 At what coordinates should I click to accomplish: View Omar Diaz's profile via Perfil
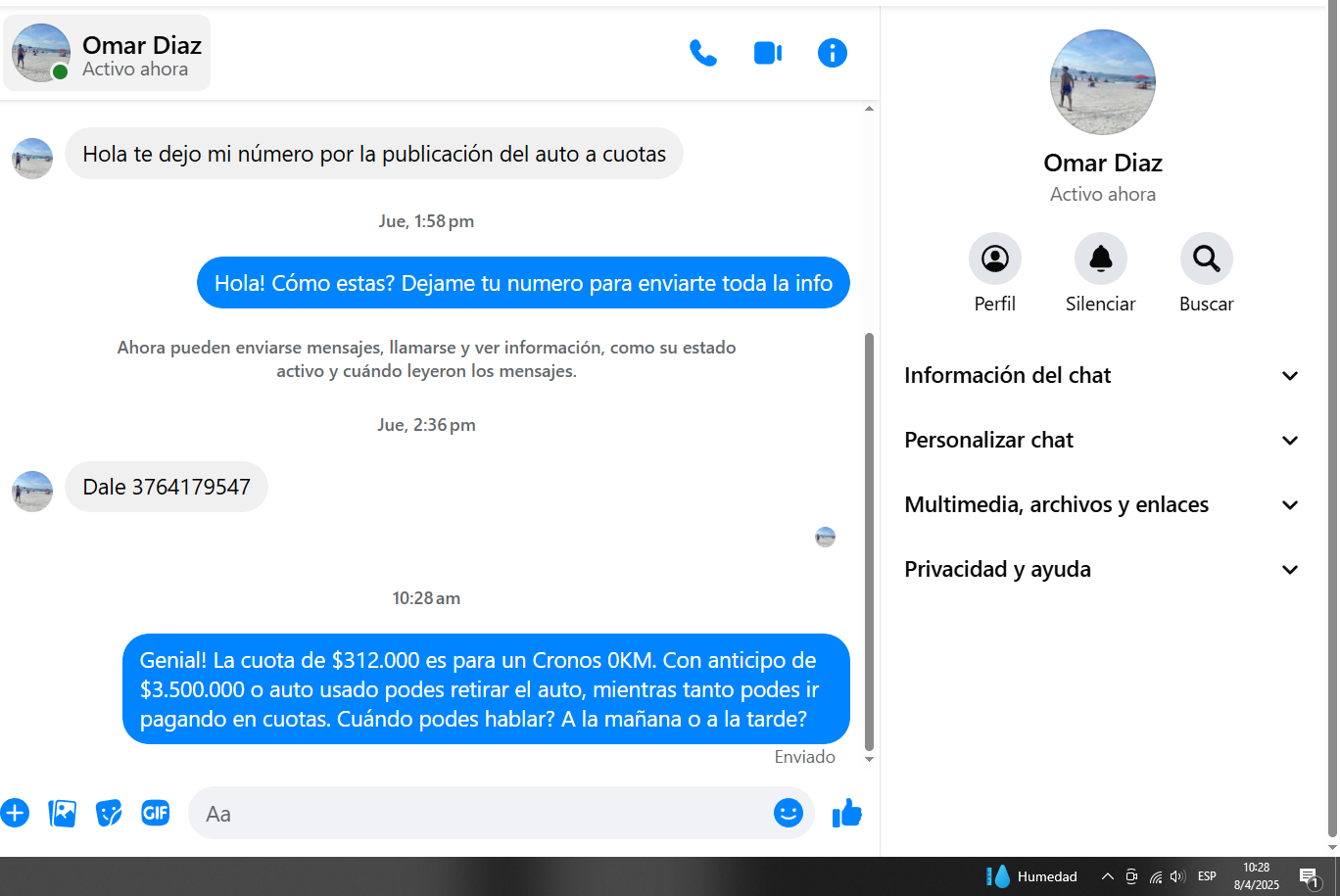point(994,259)
